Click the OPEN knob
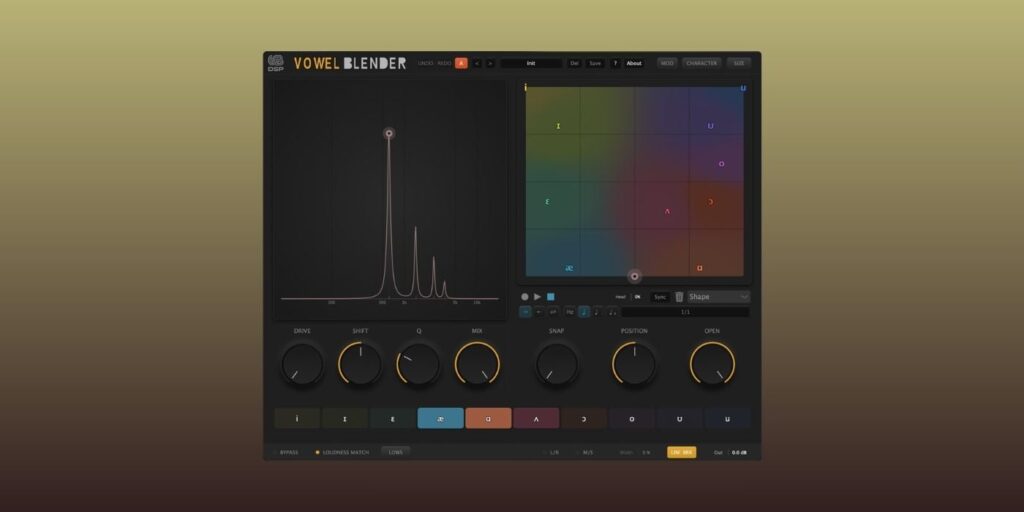Screen dimensions: 1024x512 pos(712,364)
